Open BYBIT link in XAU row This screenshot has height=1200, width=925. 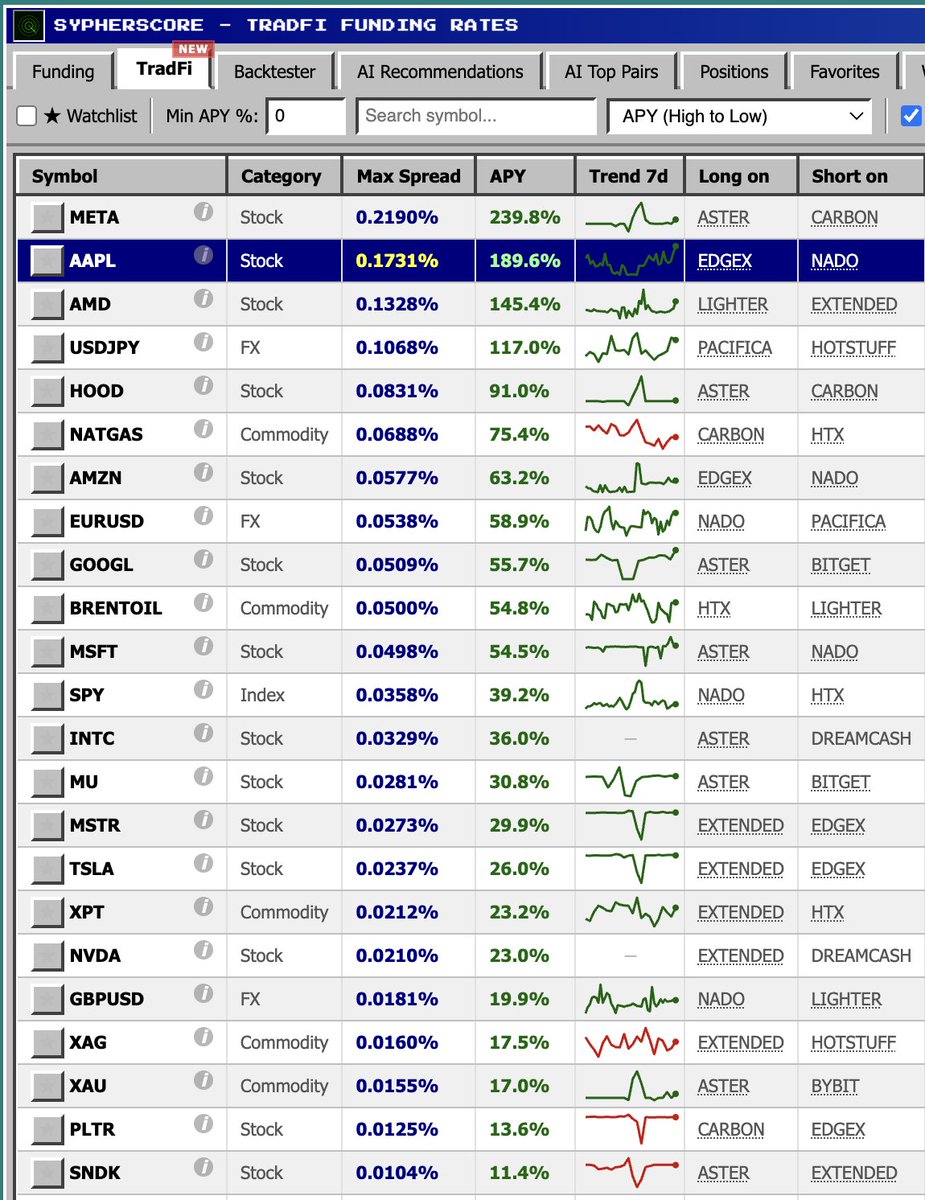835,1086
